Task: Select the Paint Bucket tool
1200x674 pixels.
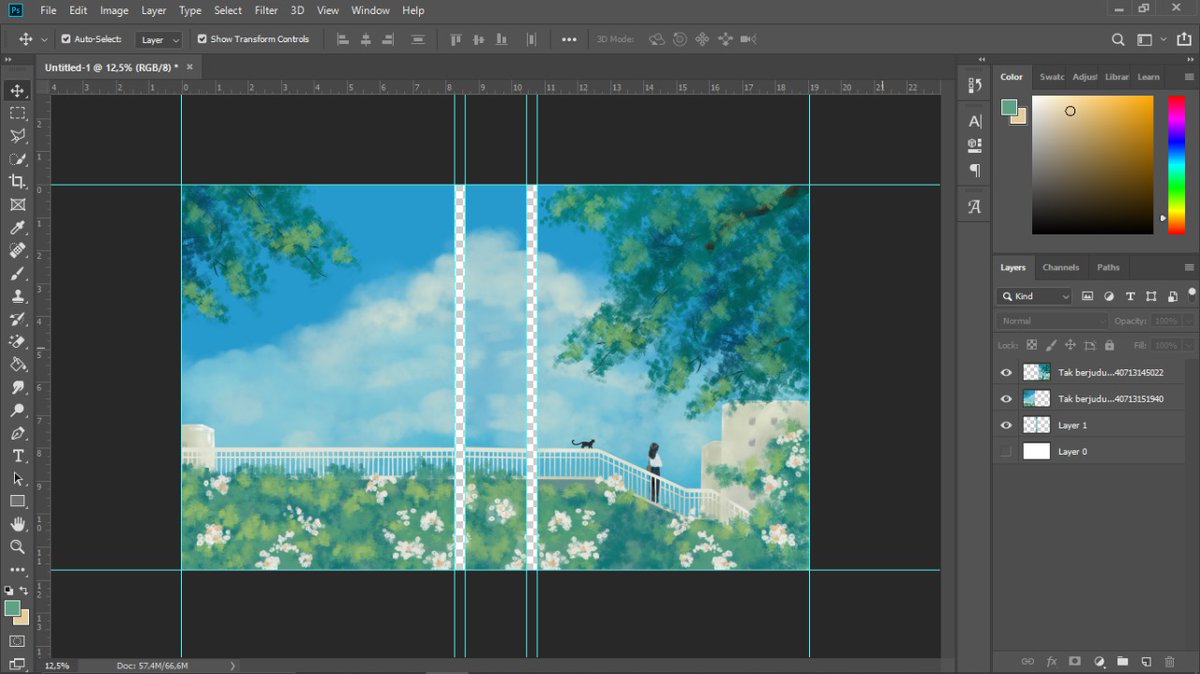Action: (x=17, y=365)
